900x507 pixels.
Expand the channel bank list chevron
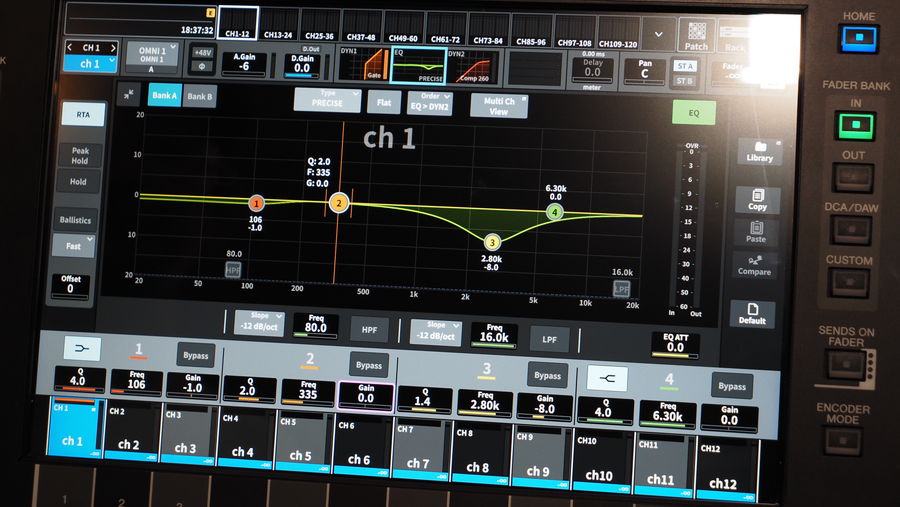point(657,33)
